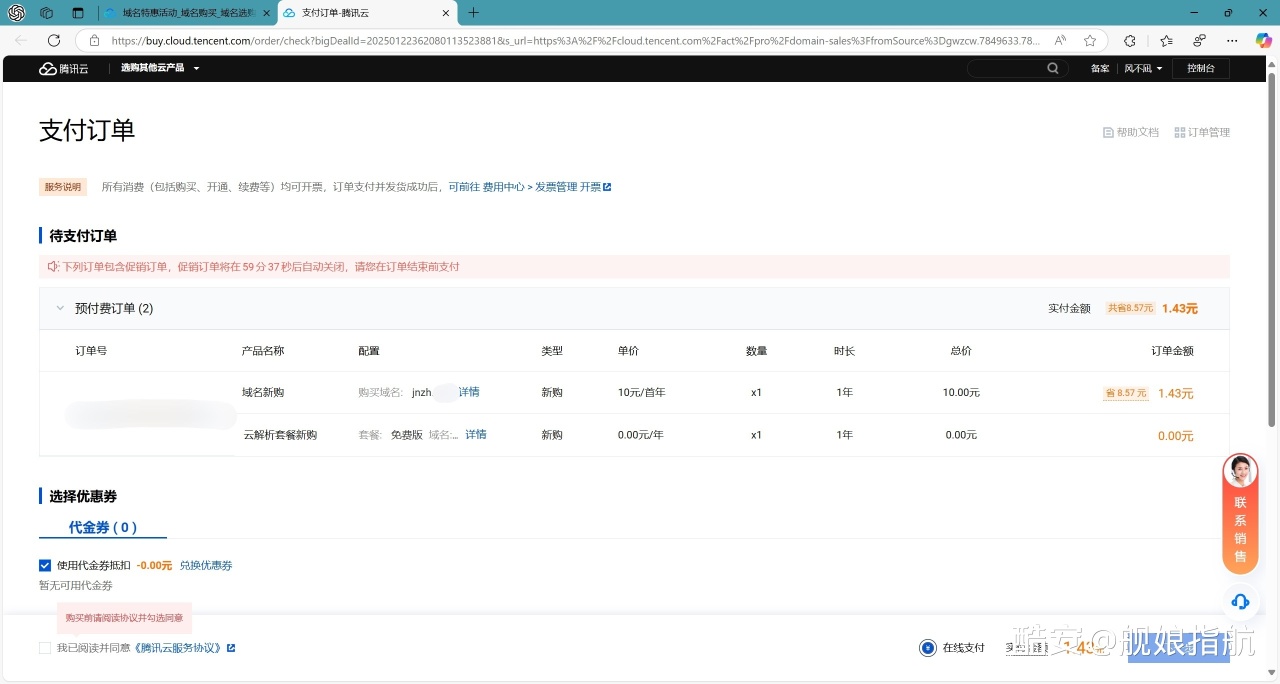The width and height of the screenshot is (1280, 684).
Task: Select the 在线支付 radio option
Action: (928, 648)
